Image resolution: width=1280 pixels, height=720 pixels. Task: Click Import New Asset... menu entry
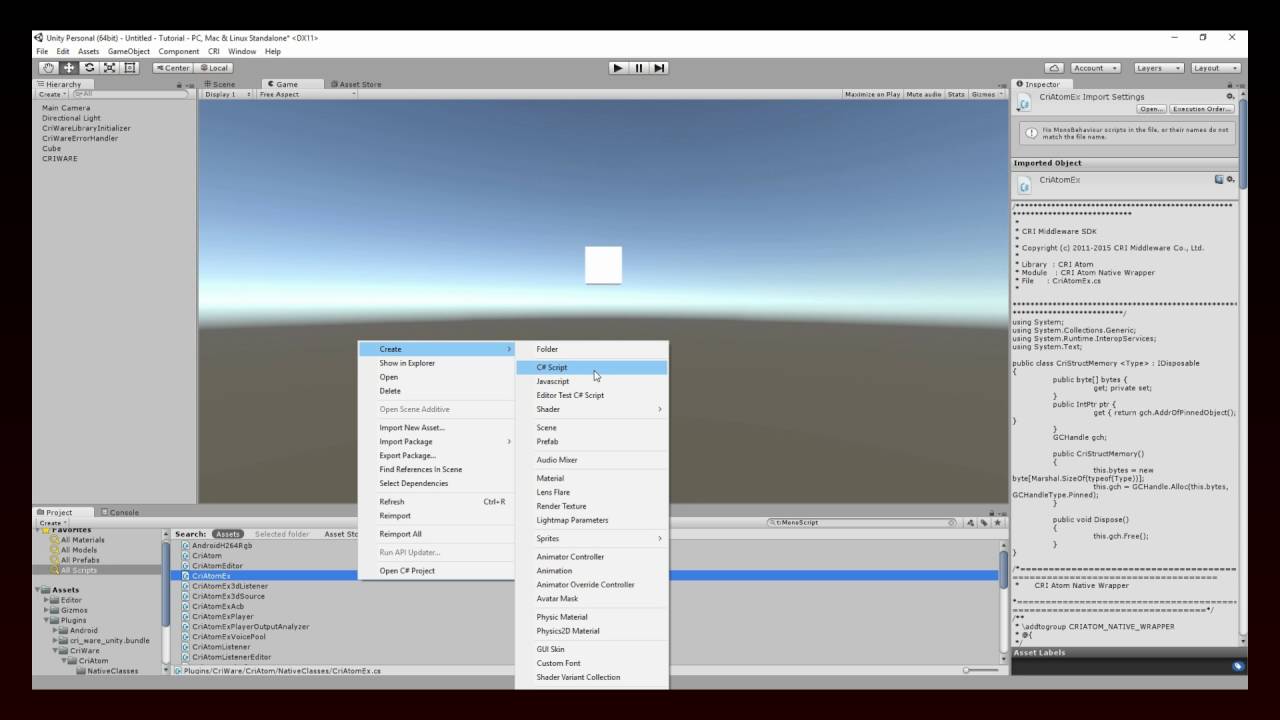pyautogui.click(x=436, y=427)
